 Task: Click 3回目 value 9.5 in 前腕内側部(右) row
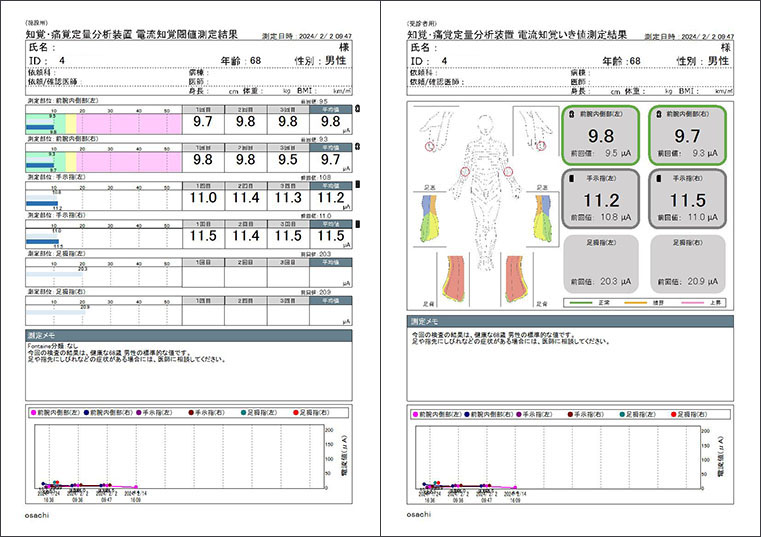click(288, 160)
